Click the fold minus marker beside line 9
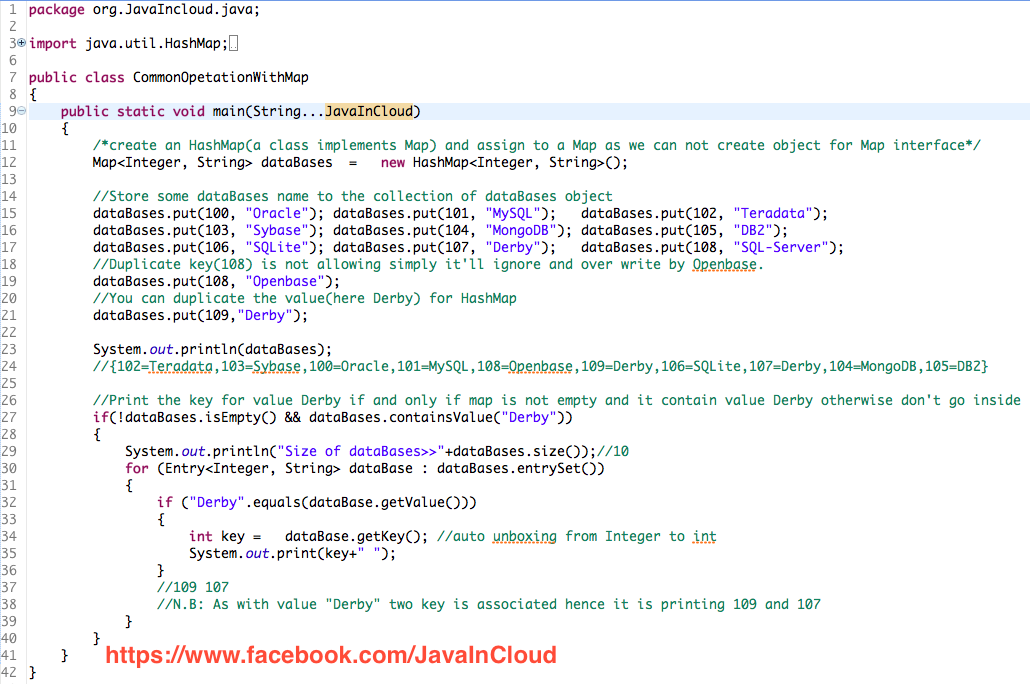The image size is (1030, 684). pos(20,110)
